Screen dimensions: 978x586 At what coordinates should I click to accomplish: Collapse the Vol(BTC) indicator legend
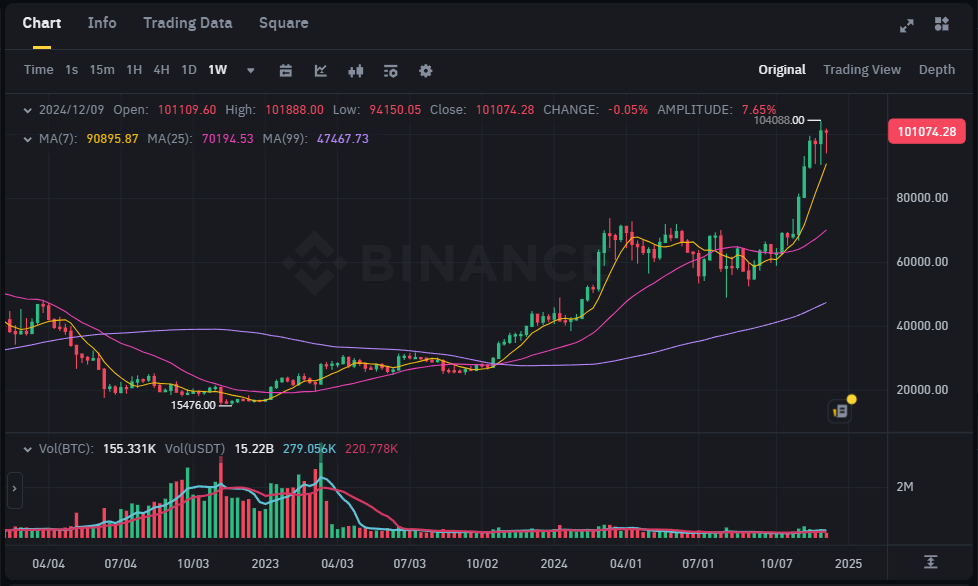point(27,449)
